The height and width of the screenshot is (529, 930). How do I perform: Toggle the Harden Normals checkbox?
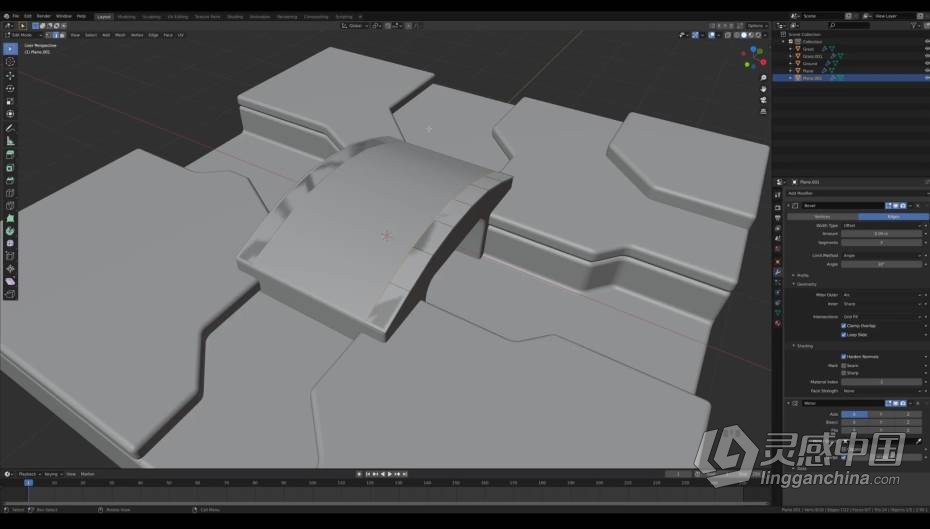843,356
